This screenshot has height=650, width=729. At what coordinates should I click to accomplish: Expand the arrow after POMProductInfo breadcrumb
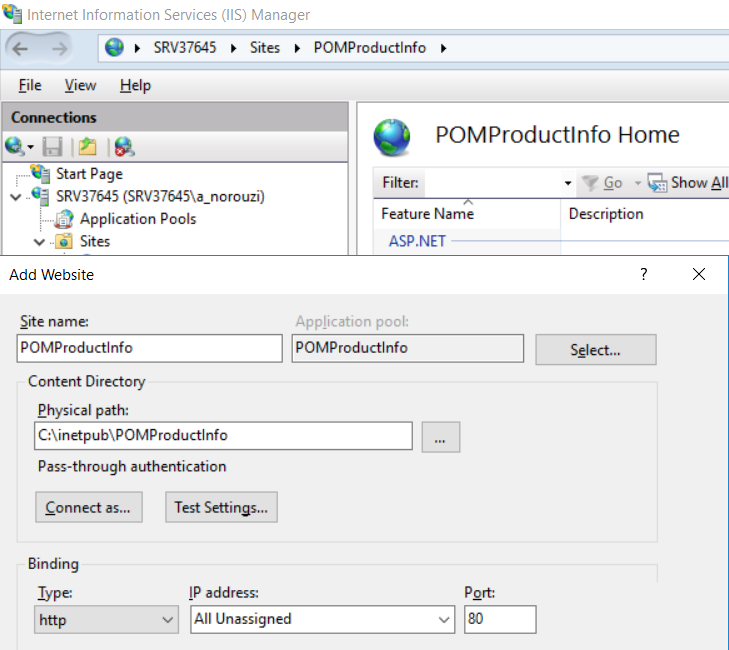[x=444, y=48]
